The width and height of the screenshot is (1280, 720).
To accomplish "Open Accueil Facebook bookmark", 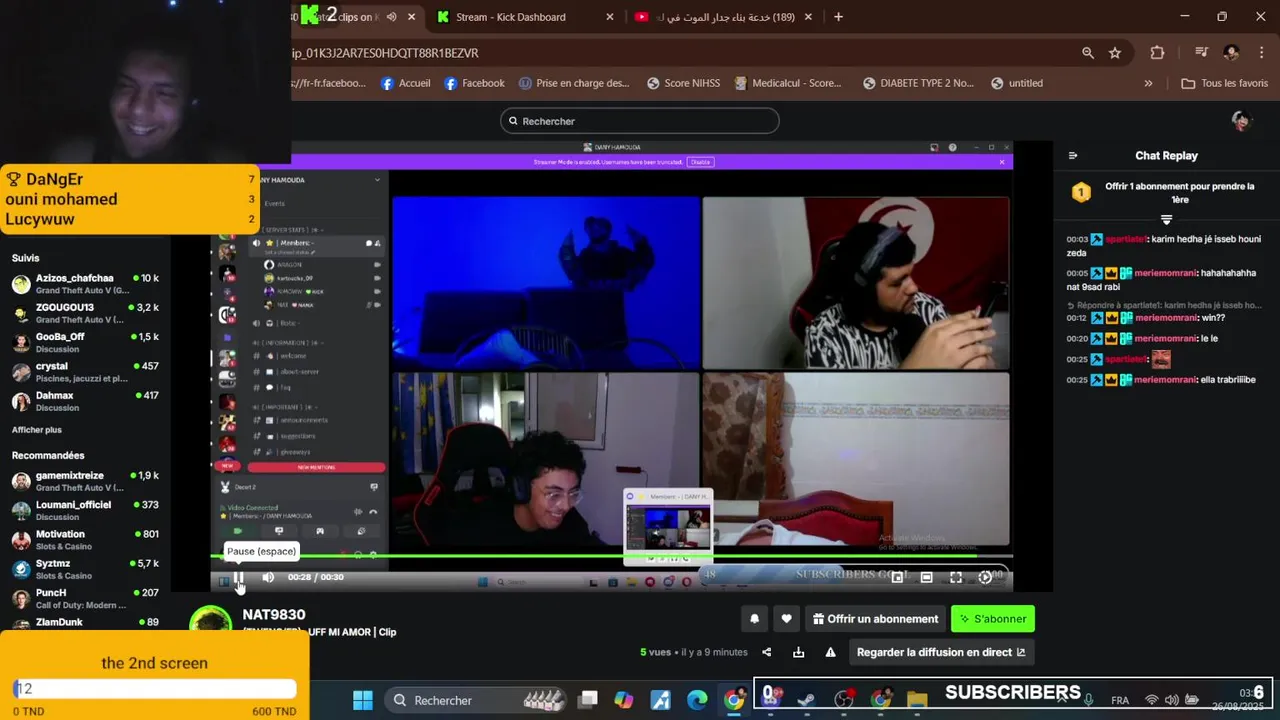I will coord(405,84).
